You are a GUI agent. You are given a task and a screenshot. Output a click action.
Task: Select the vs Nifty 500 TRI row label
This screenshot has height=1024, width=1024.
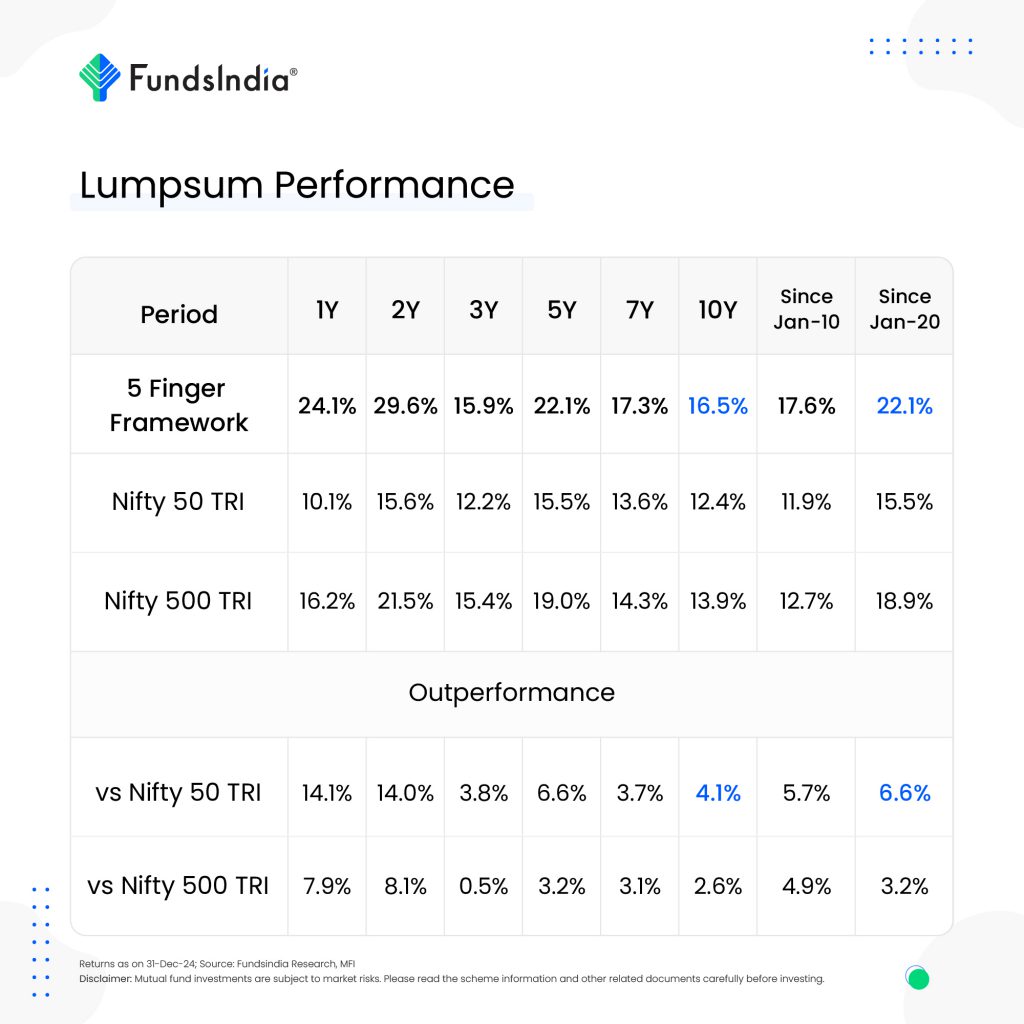click(178, 886)
